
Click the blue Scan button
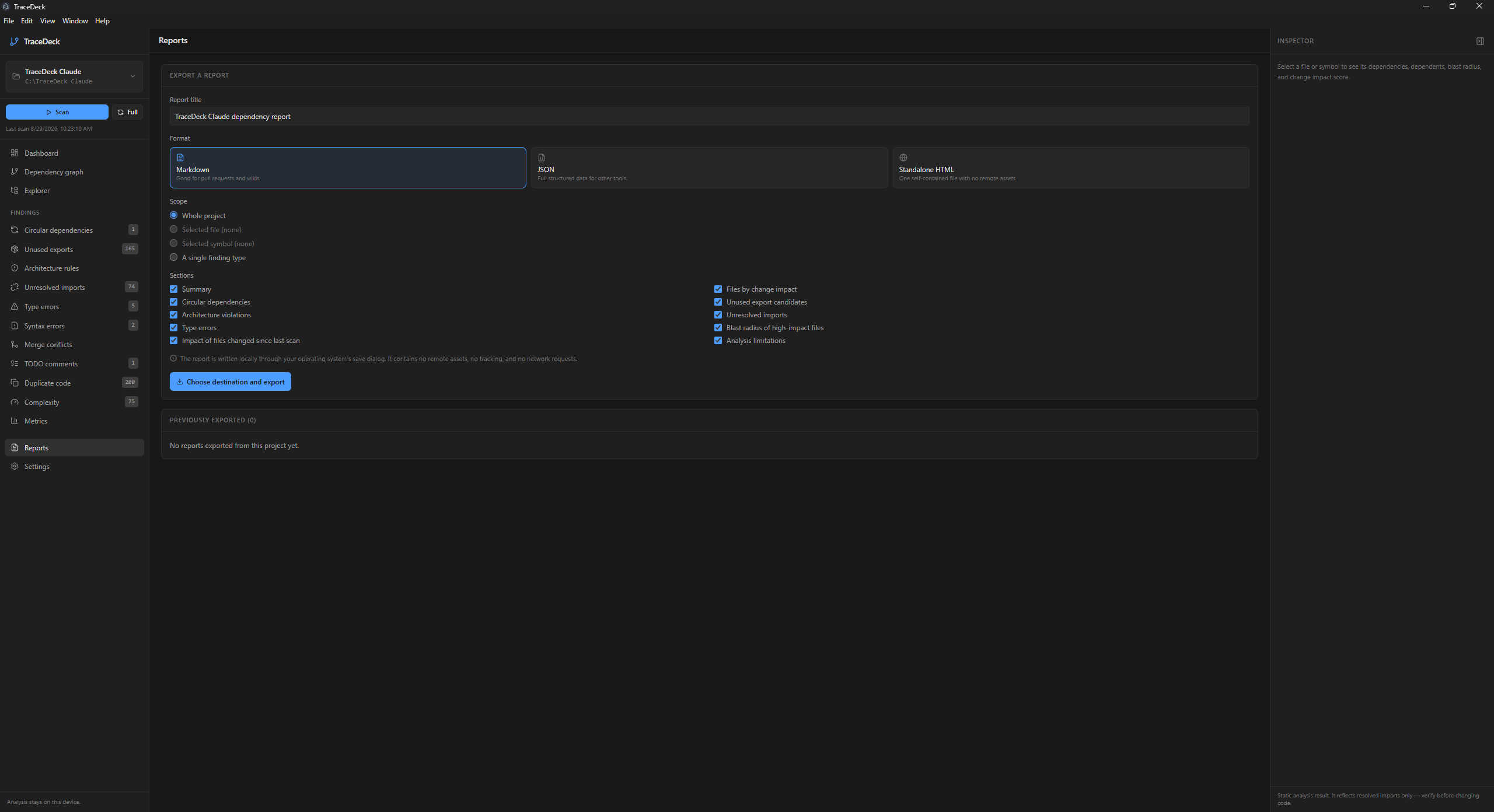tap(57, 112)
